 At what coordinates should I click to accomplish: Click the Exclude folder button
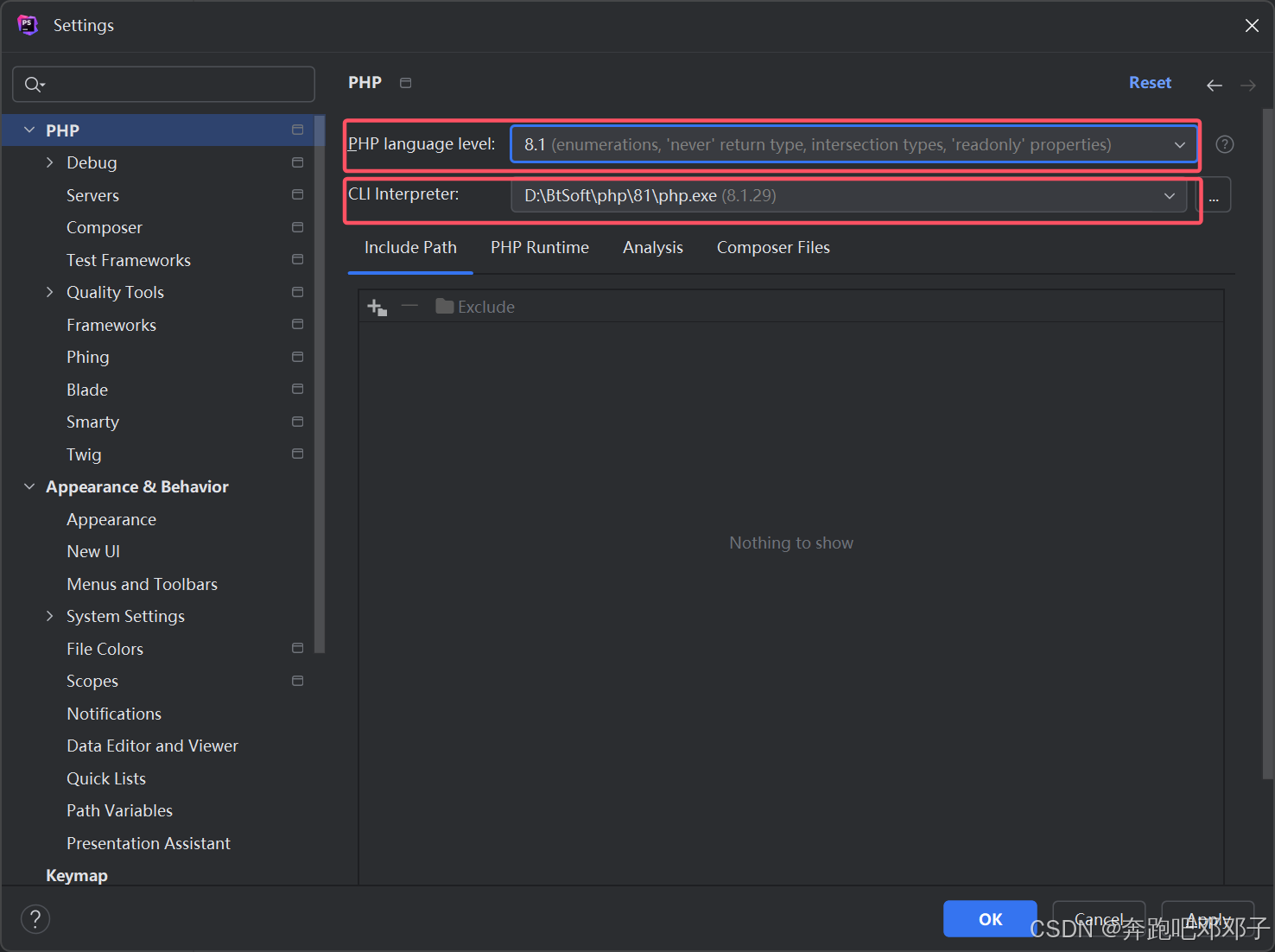475,307
